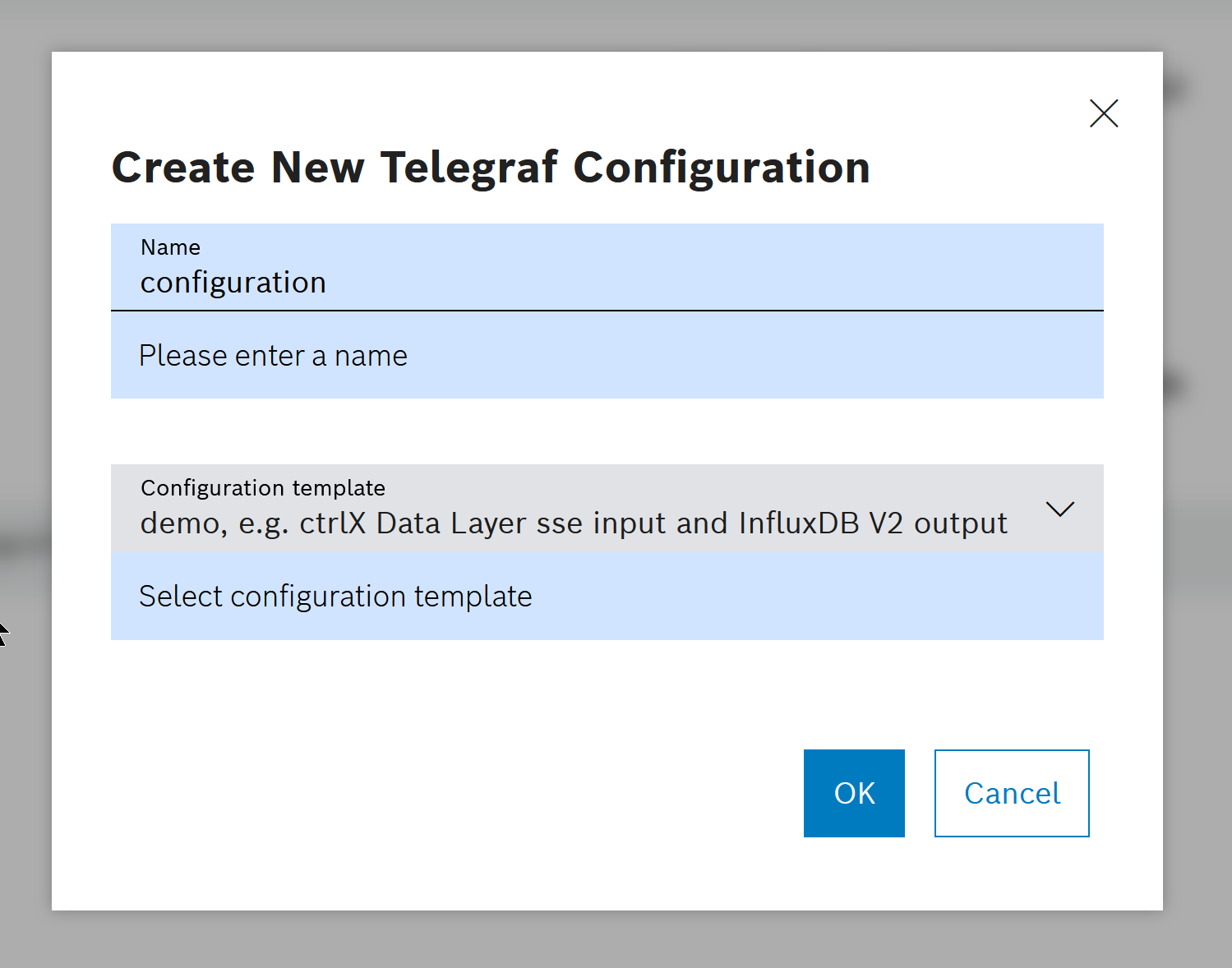
Task: Click the Name input field containing 'configuration'
Action: pyautogui.click(x=607, y=268)
